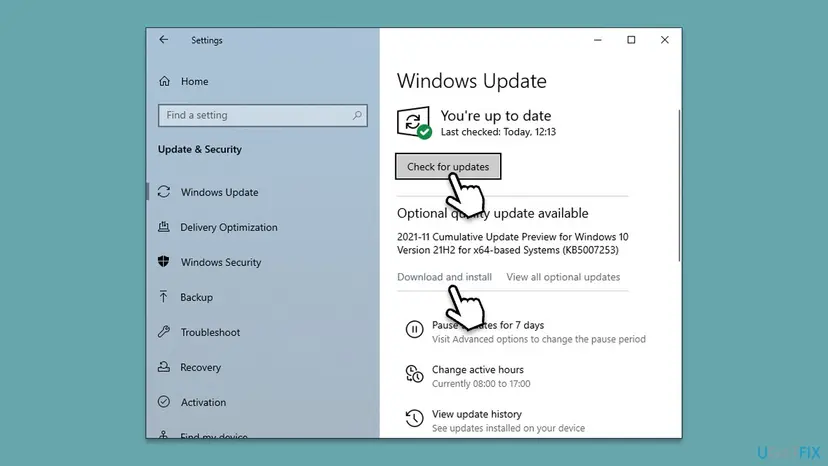
Task: Maximize the Settings window
Action: (631, 40)
